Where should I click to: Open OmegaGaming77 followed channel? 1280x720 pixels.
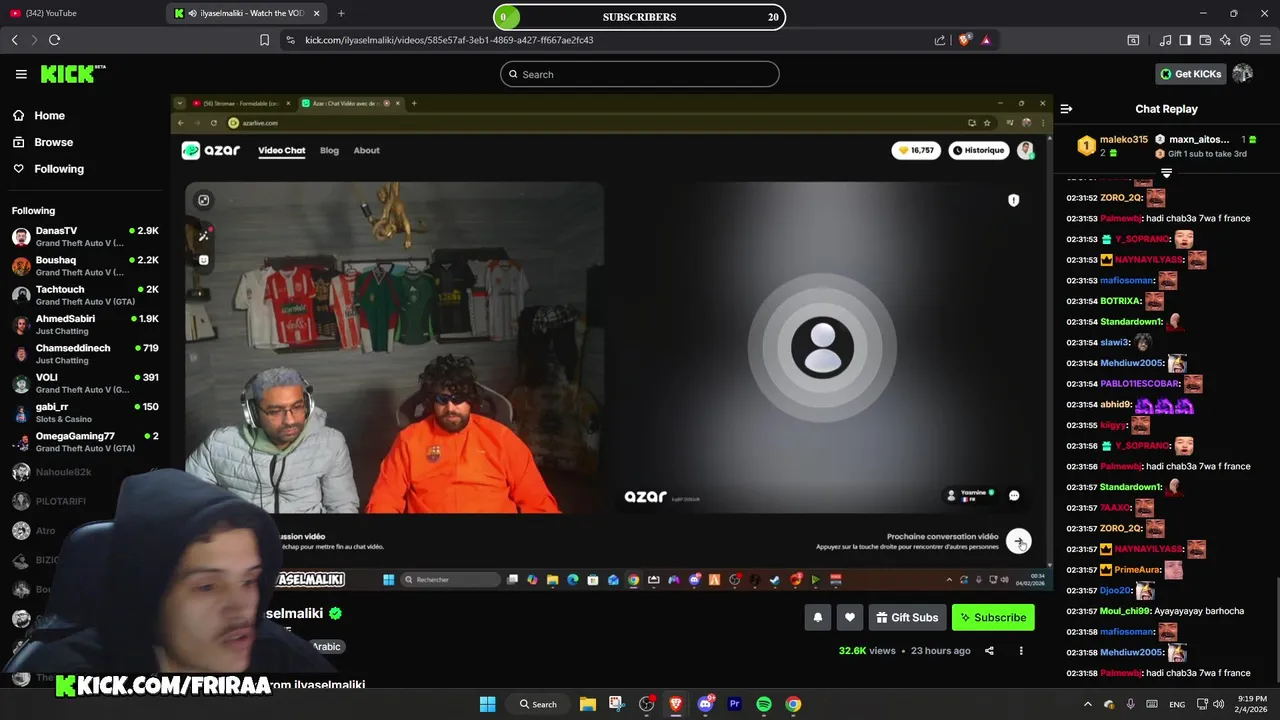click(x=85, y=442)
